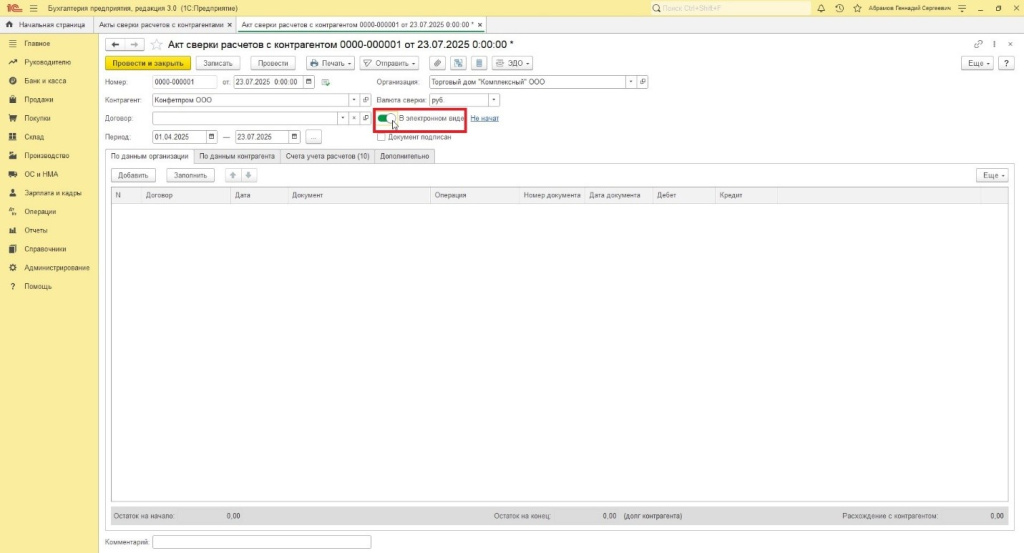Toggle the 'В электронном виде' switch

(x=386, y=118)
